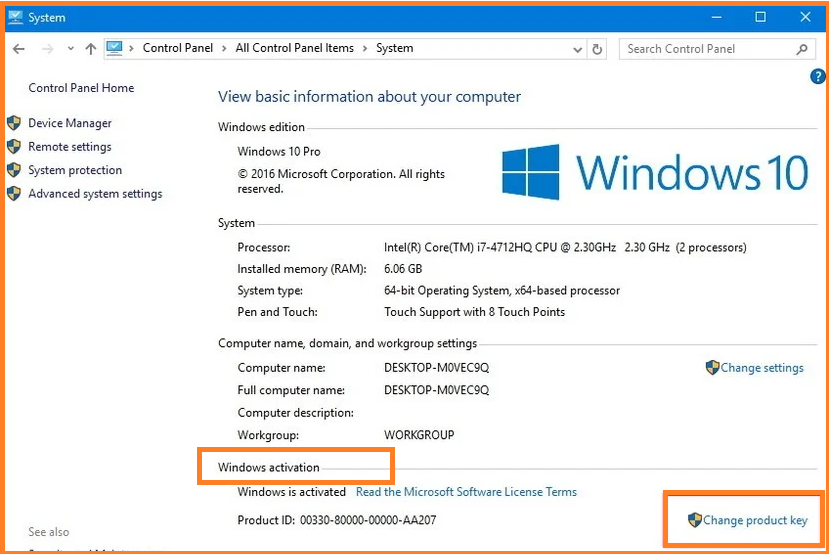Read the Microsoft Software License Terms
The width and height of the screenshot is (829, 554).
[x=466, y=492]
